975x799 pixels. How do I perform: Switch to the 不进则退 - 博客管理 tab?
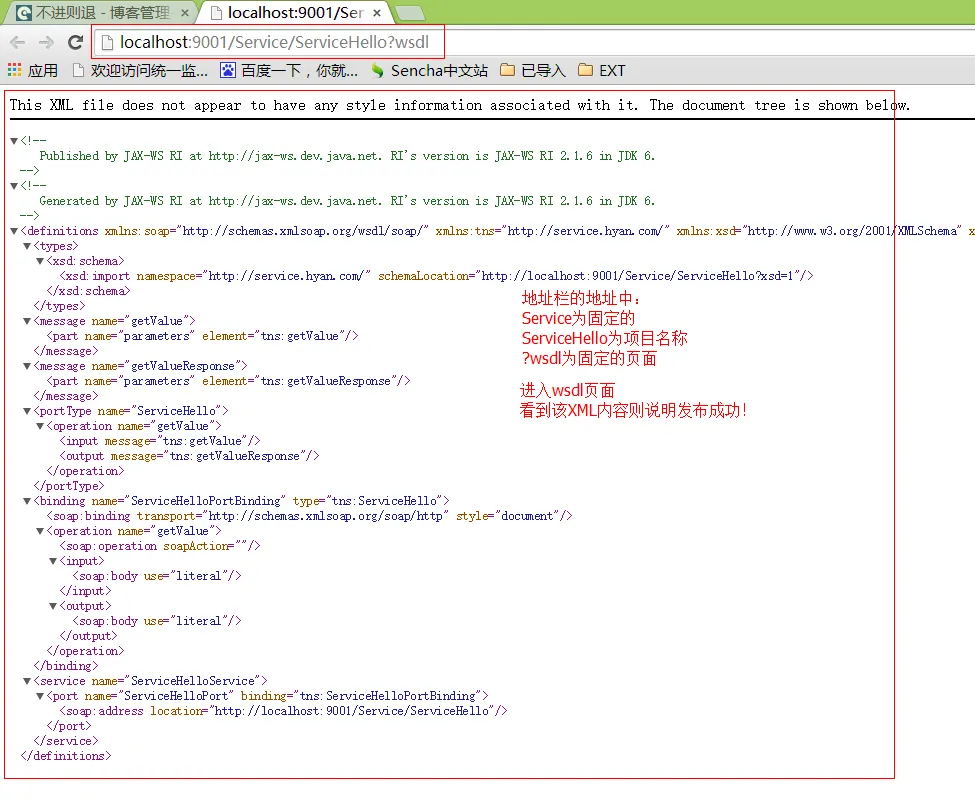tap(101, 13)
